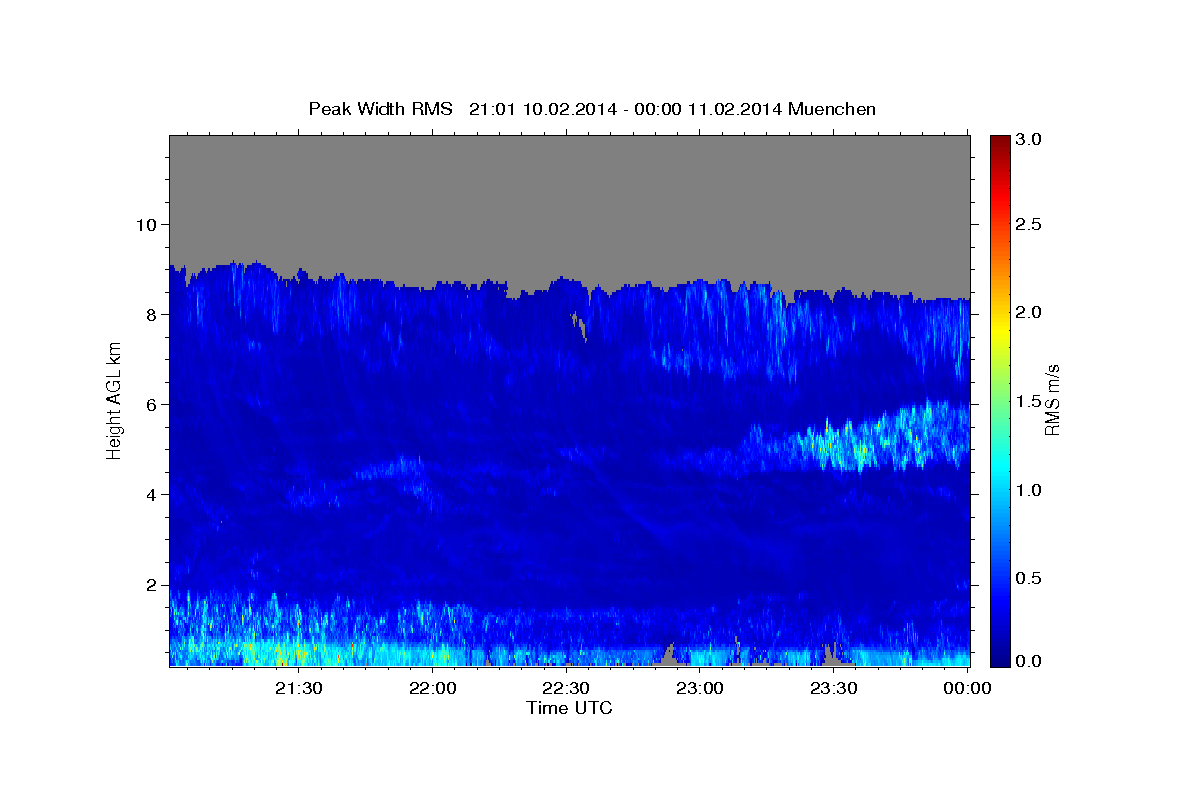Click the dark red top of the colorbar
Screen dimensions: 1200x800
pos(999,142)
